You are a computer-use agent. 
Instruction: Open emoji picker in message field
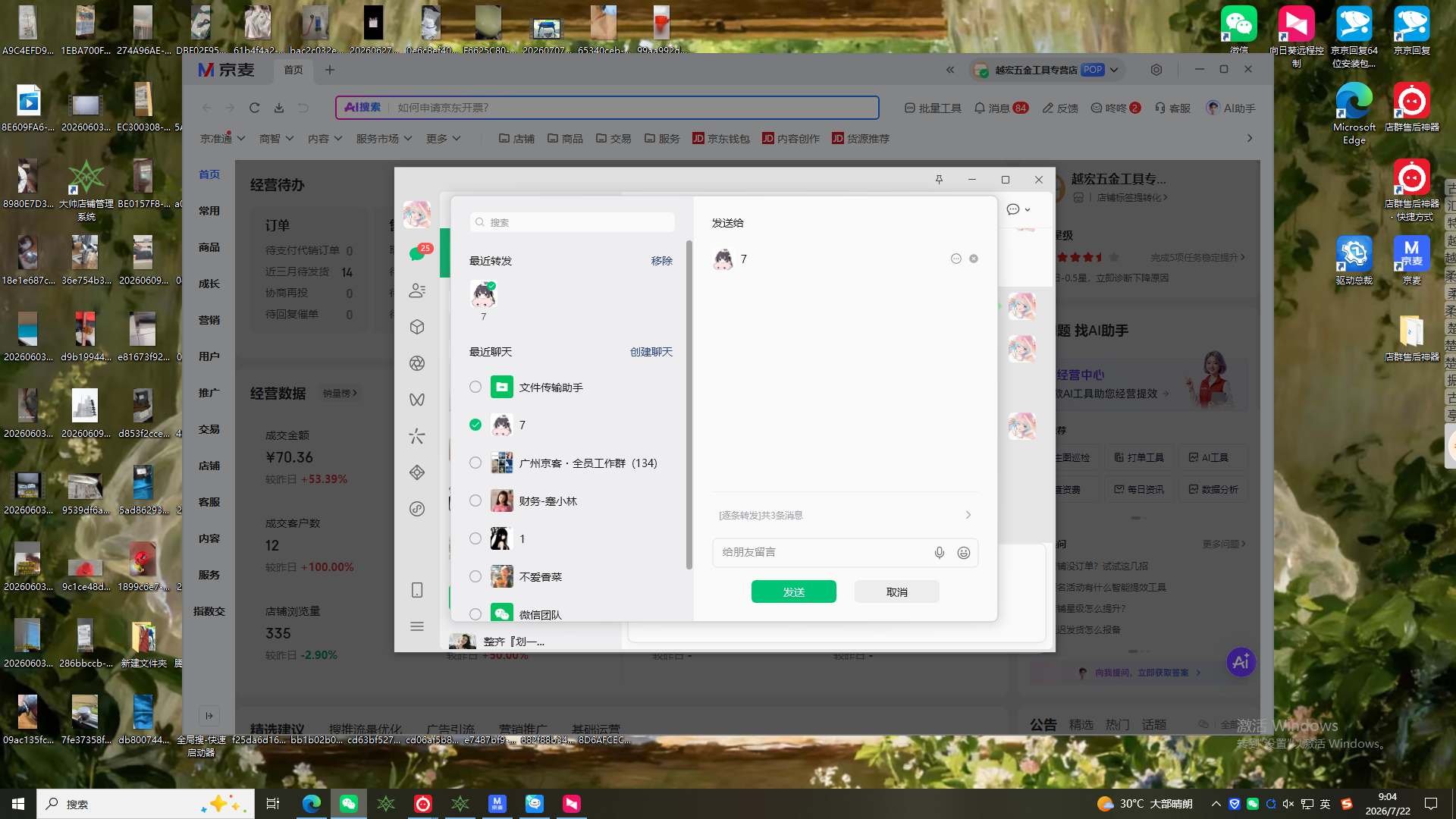click(964, 553)
